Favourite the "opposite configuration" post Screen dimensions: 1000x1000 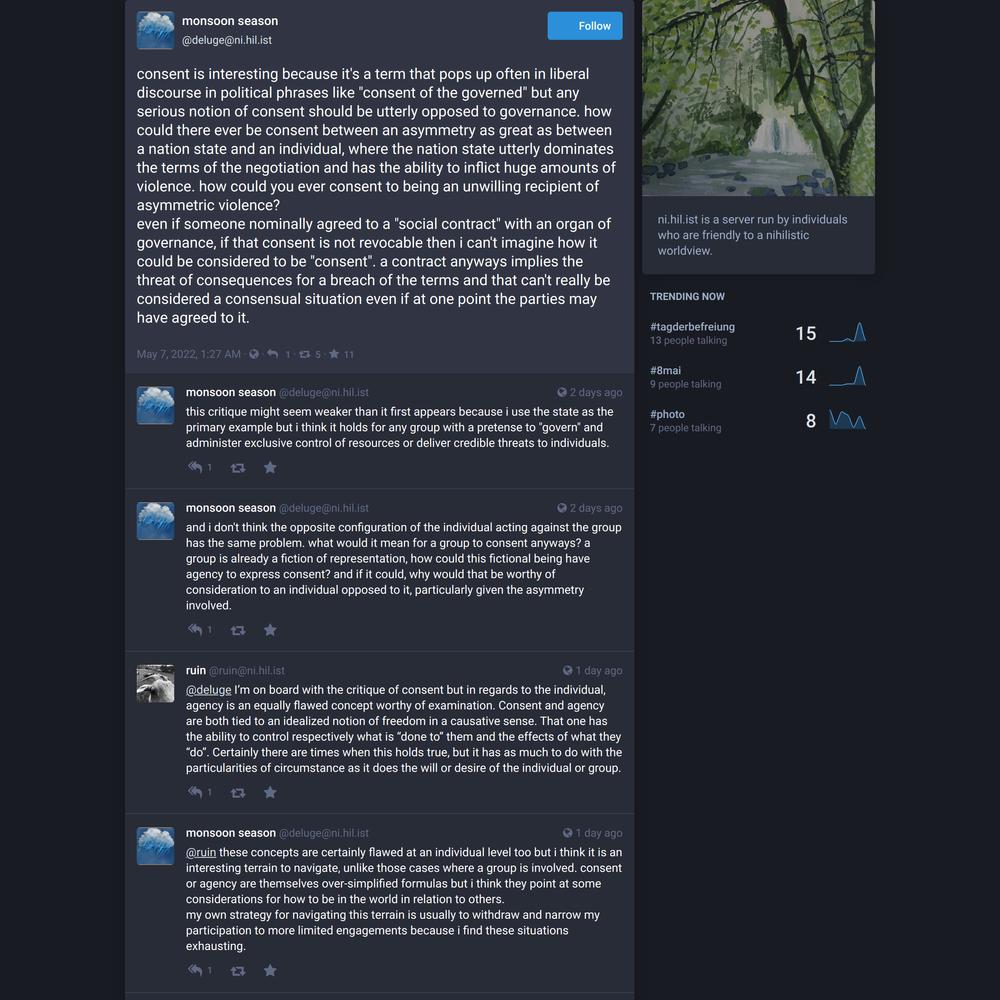click(270, 631)
